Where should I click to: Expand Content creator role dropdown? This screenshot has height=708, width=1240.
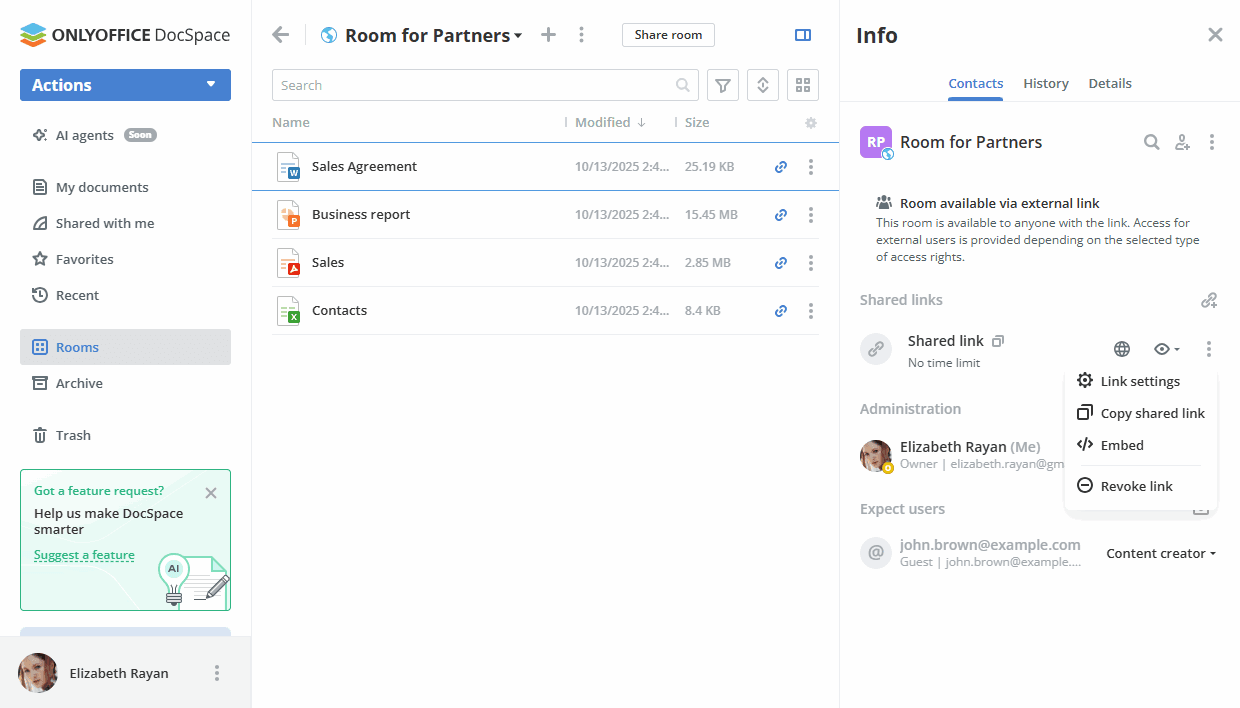[1161, 554]
